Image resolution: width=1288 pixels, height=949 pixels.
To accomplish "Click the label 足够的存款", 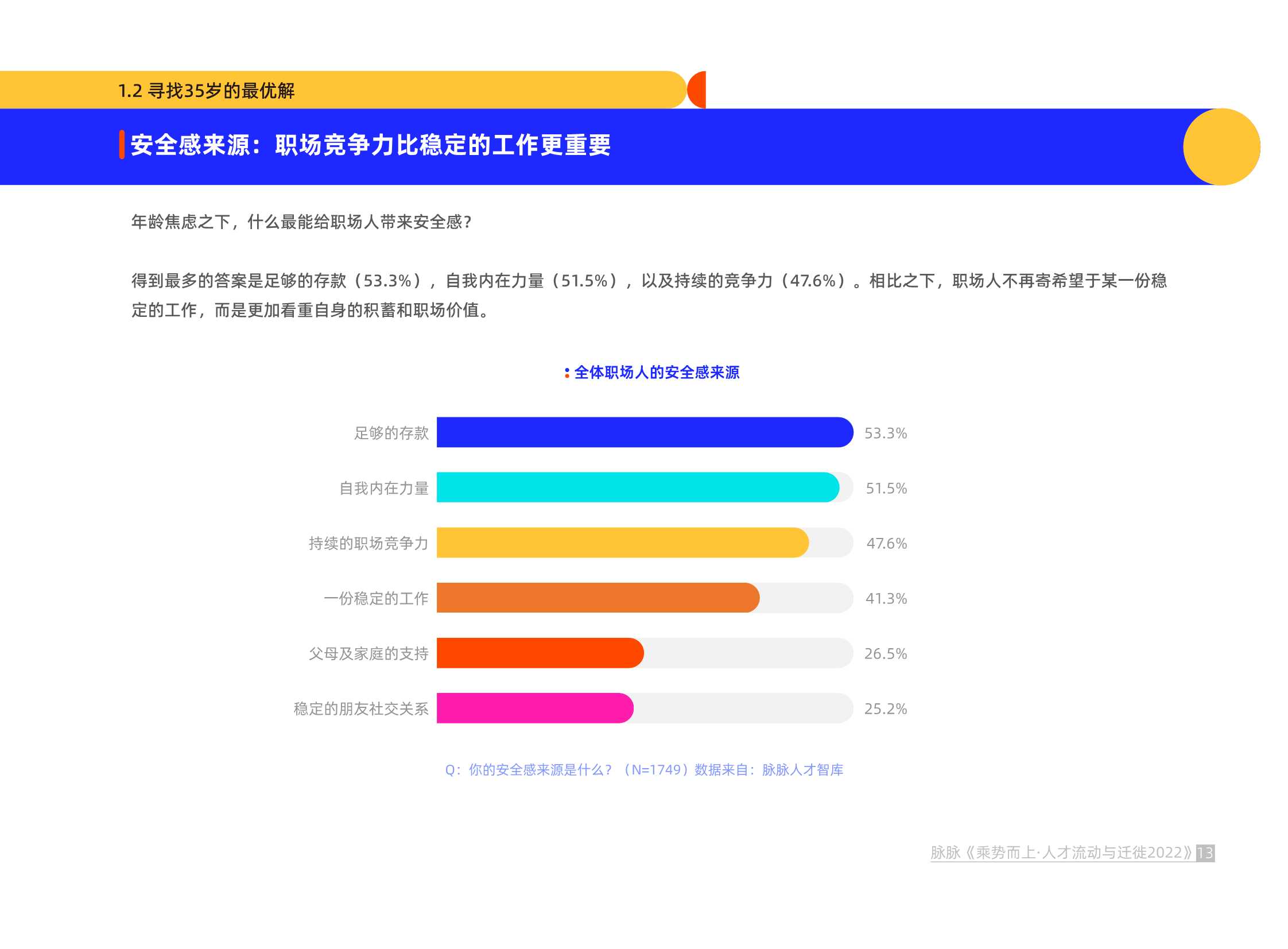I will (x=391, y=432).
